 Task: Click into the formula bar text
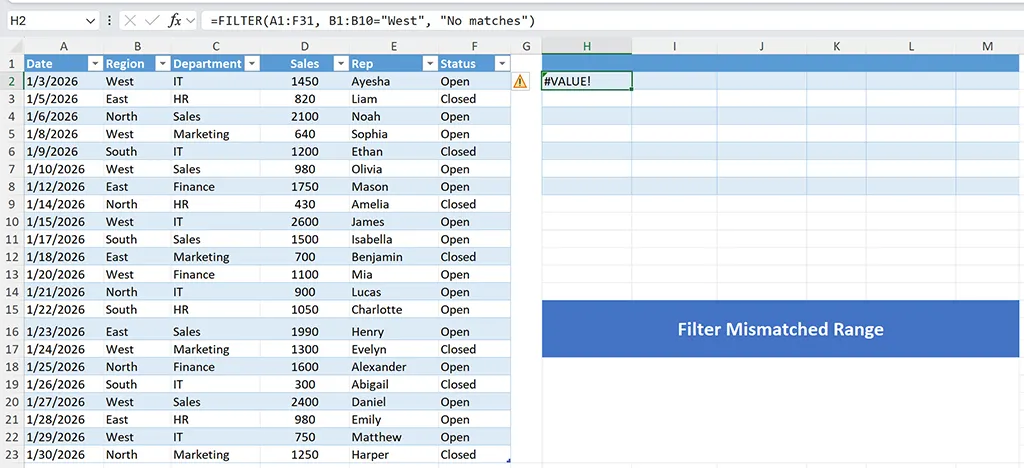click(372, 21)
